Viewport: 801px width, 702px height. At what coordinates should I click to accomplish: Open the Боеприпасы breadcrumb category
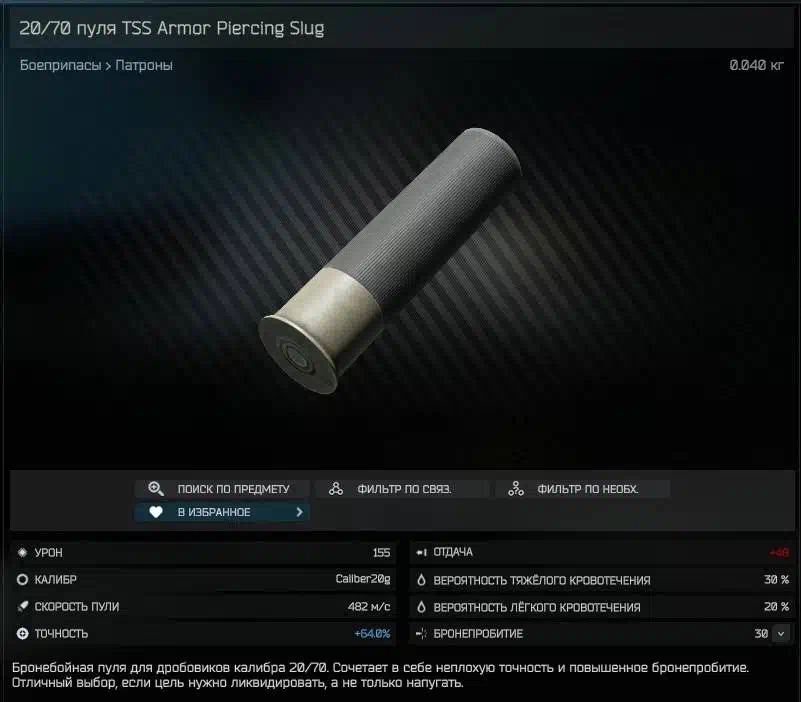[x=60, y=65]
